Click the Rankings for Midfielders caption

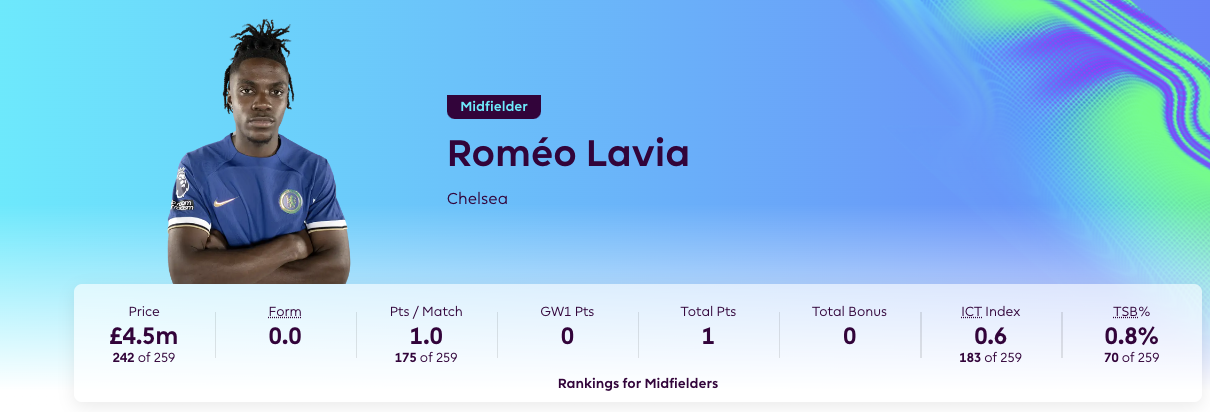tap(638, 383)
